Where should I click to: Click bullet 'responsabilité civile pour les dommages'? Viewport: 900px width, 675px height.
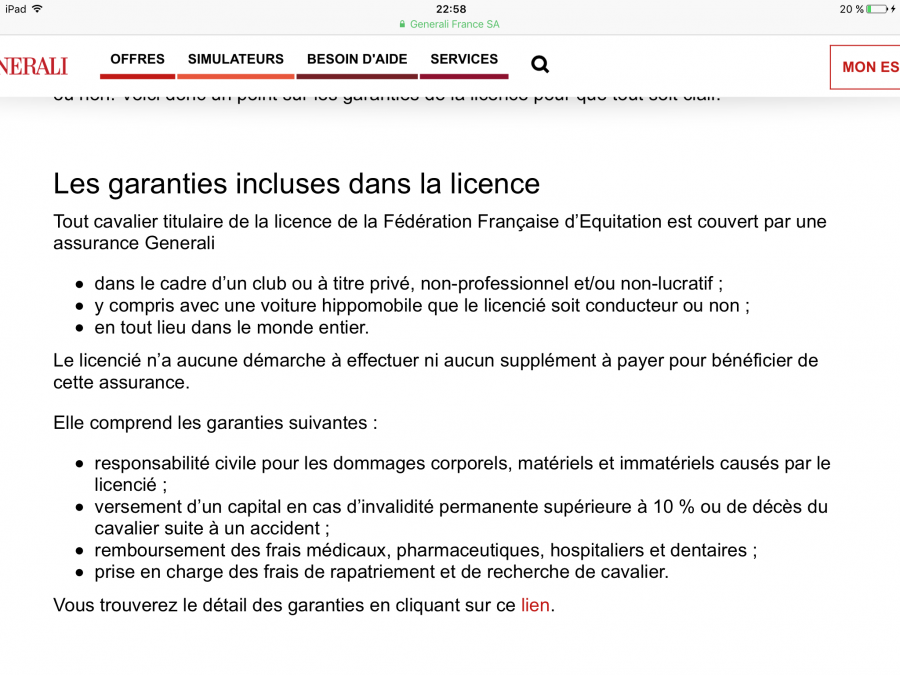pyautogui.click(x=463, y=474)
